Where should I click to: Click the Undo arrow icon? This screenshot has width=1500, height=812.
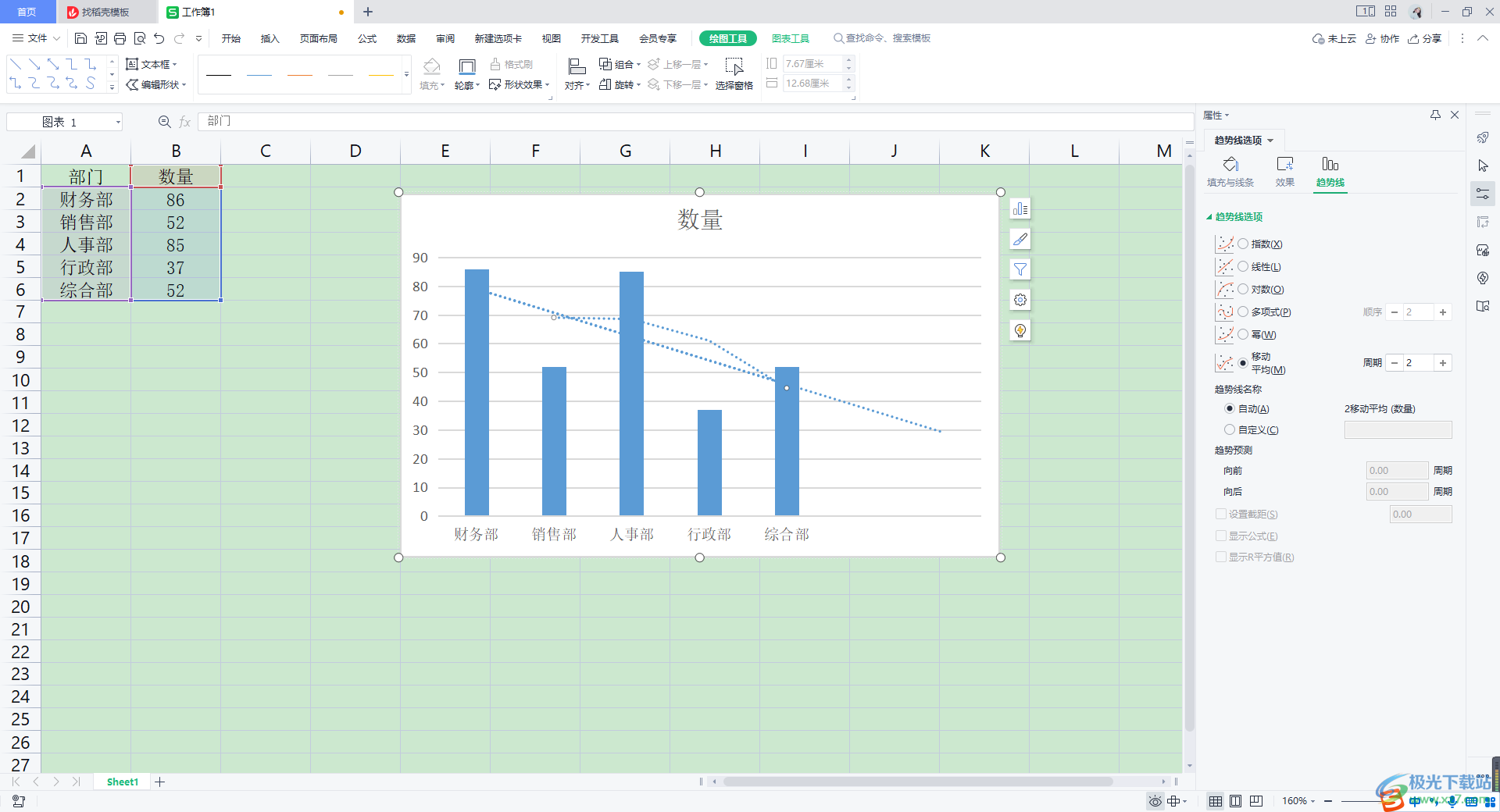tap(159, 38)
